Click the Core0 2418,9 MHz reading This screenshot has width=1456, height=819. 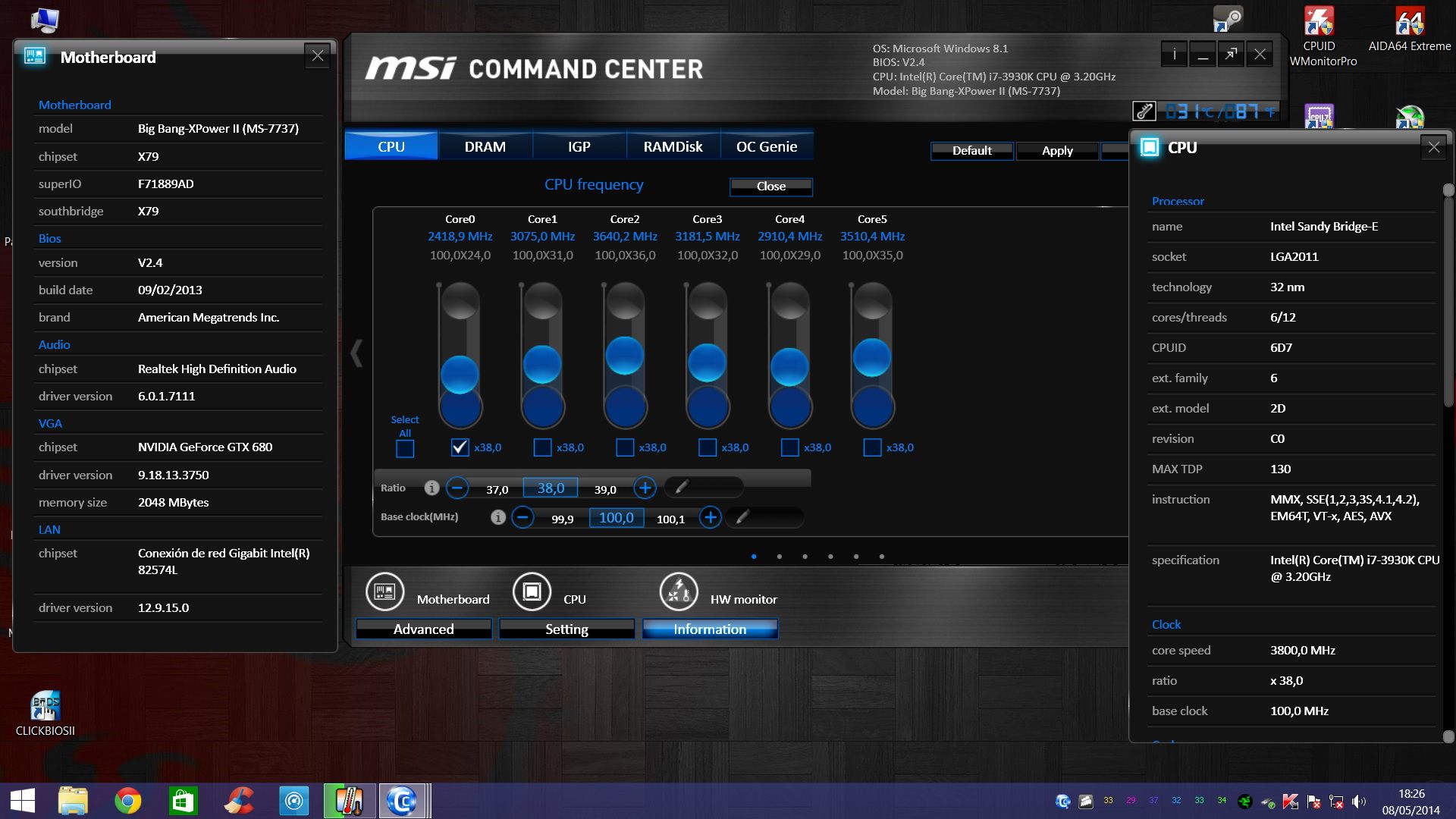pyautogui.click(x=460, y=237)
